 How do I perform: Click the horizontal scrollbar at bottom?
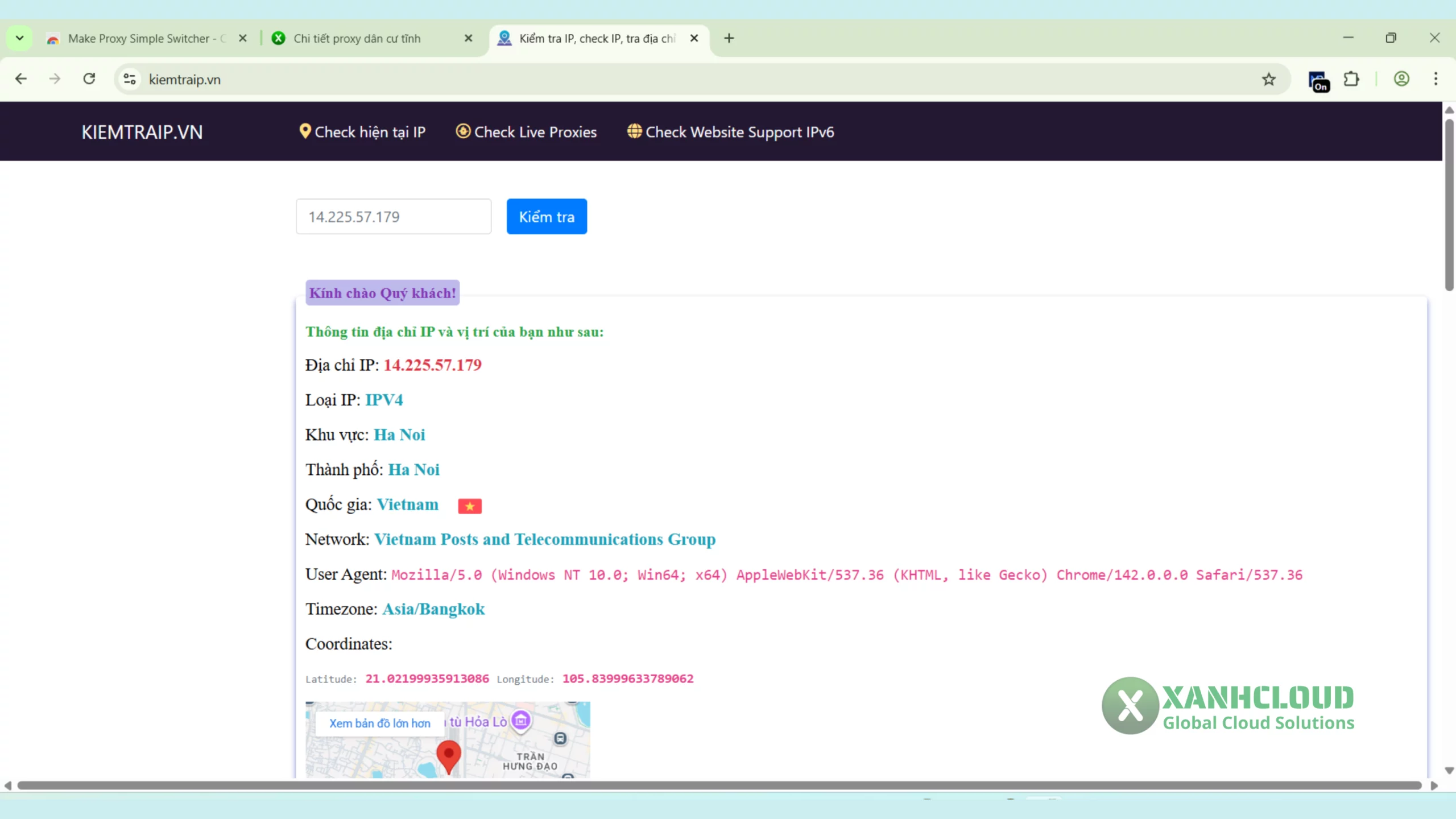(x=719, y=785)
